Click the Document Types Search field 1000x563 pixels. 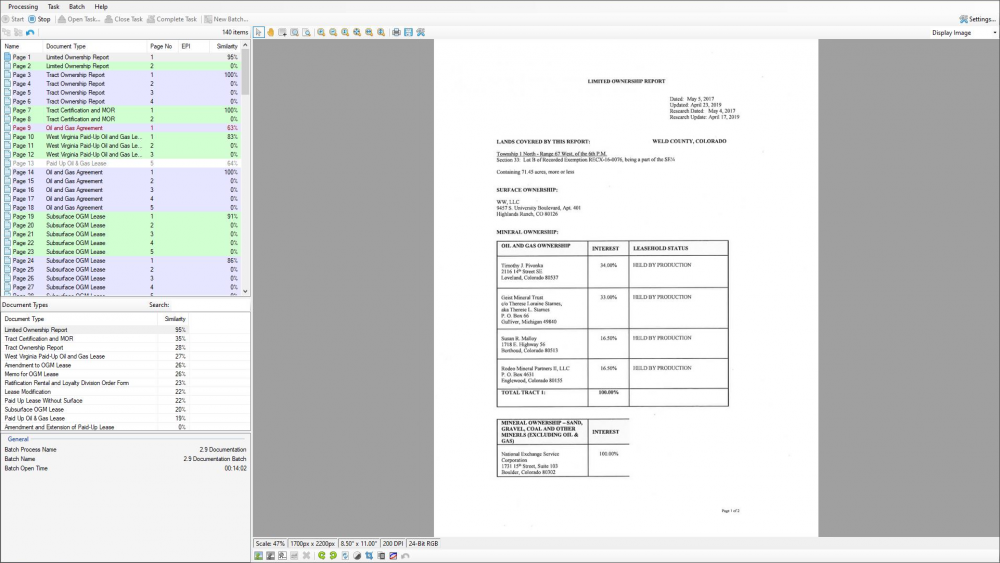coord(210,305)
